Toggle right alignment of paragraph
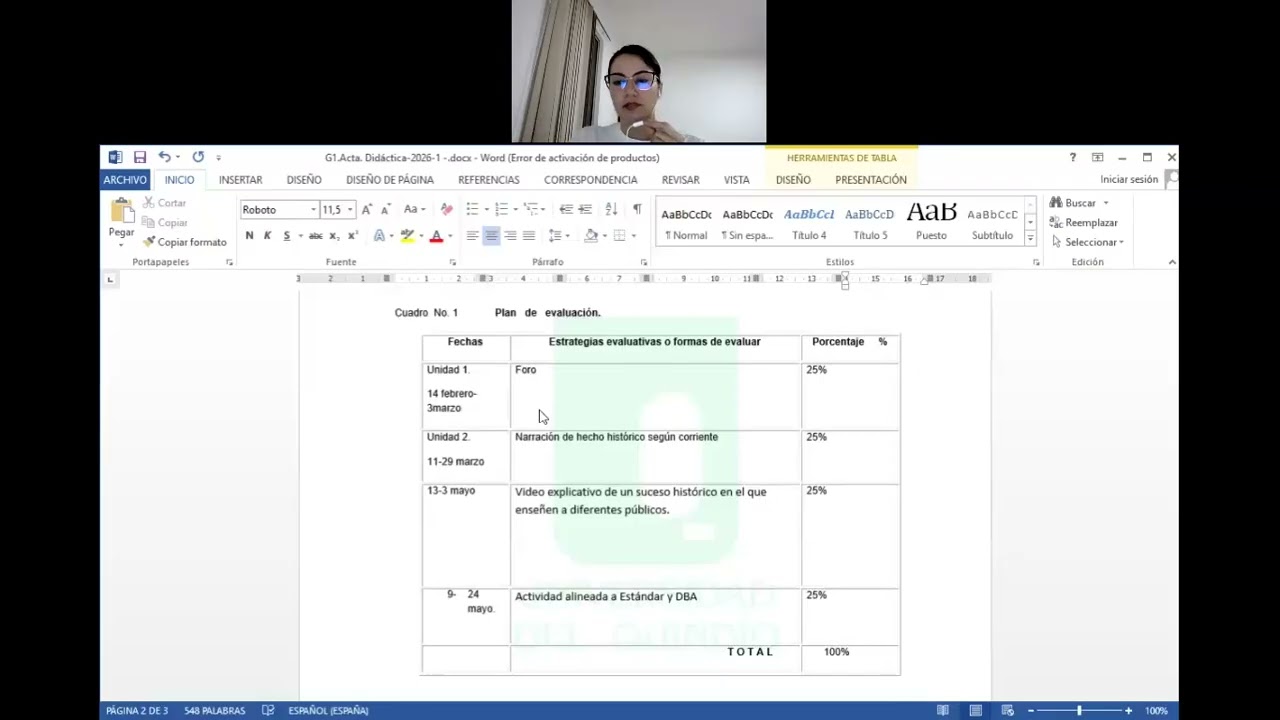This screenshot has width=1280, height=720. tap(510, 236)
